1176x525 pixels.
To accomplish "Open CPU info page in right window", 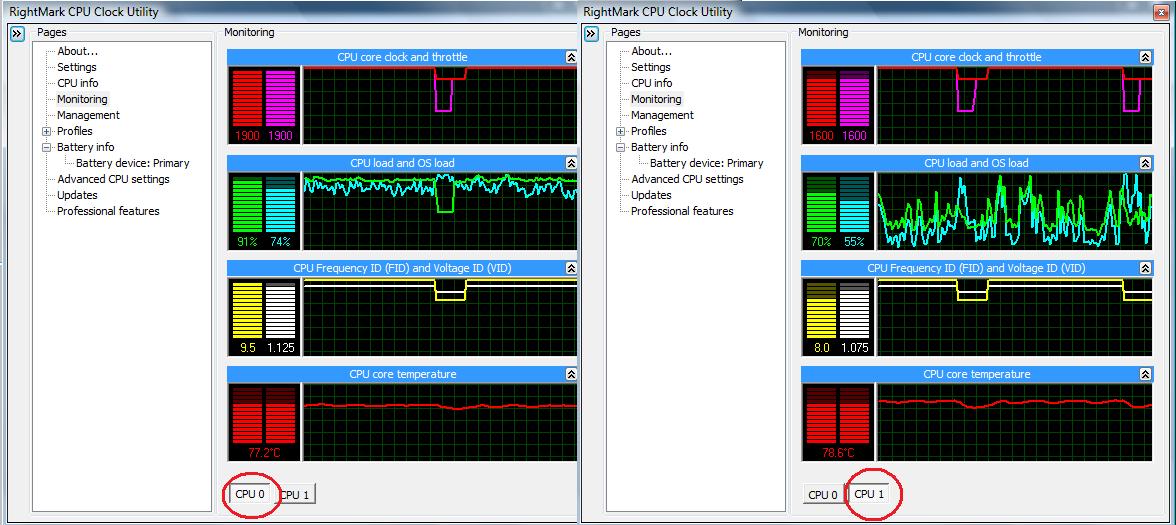I will pyautogui.click(x=651, y=82).
